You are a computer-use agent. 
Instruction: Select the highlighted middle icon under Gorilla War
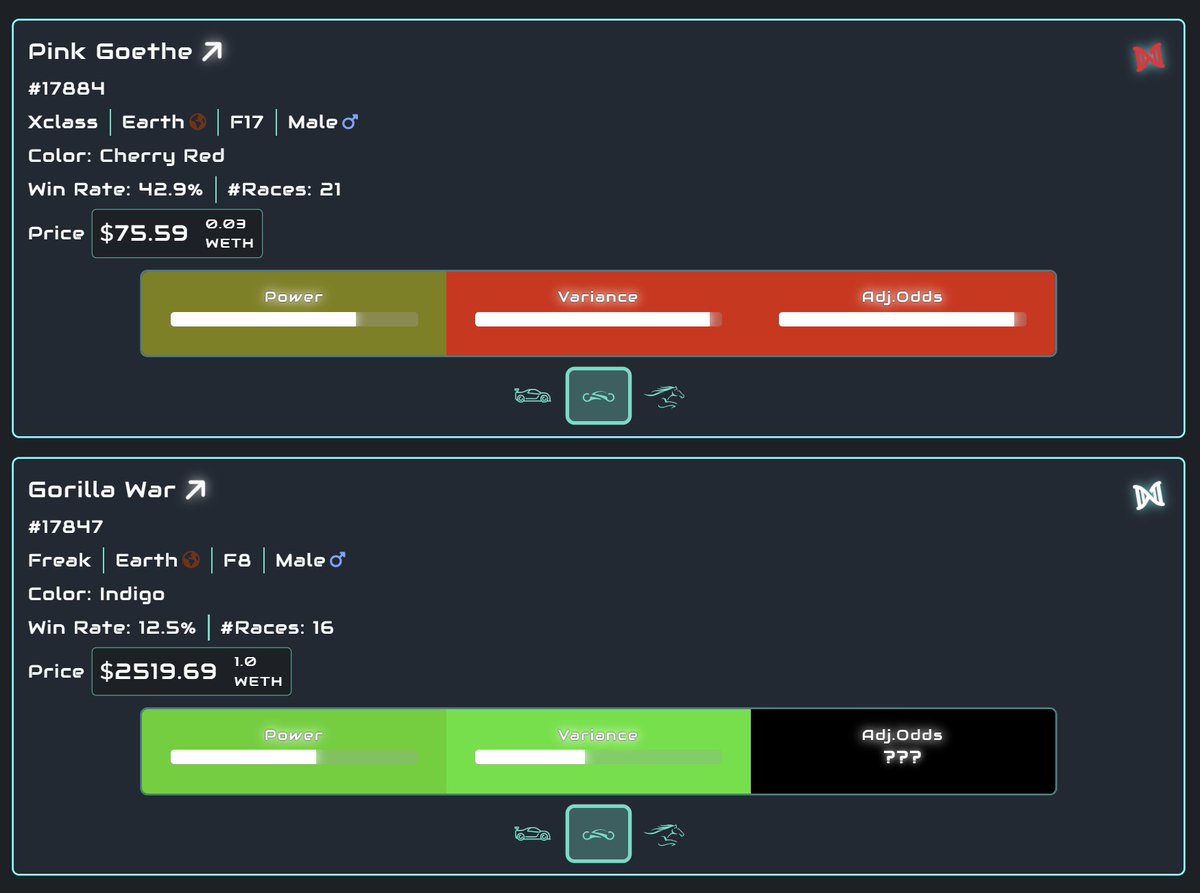599,834
